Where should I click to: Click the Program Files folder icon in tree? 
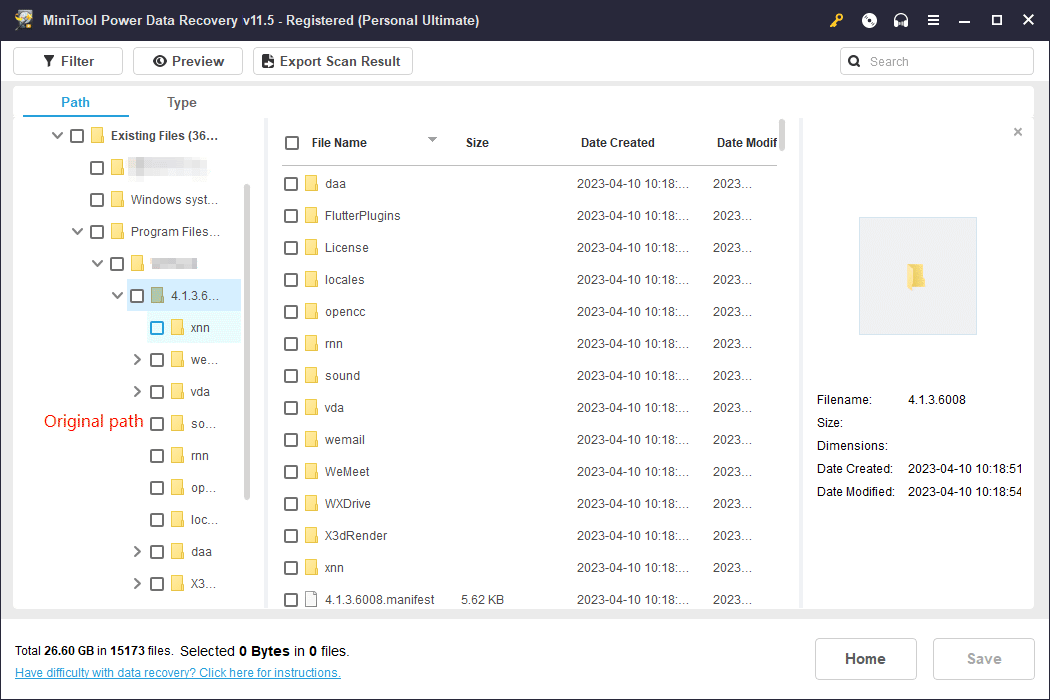(x=117, y=232)
